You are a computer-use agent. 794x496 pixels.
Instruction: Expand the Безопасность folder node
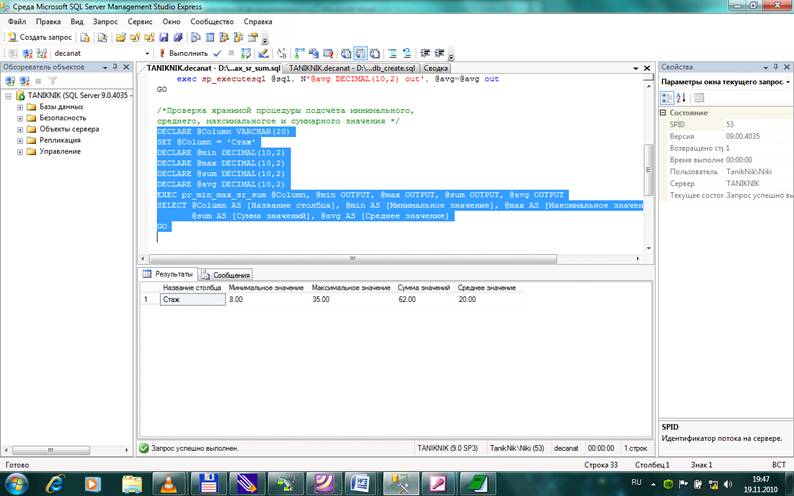19,118
